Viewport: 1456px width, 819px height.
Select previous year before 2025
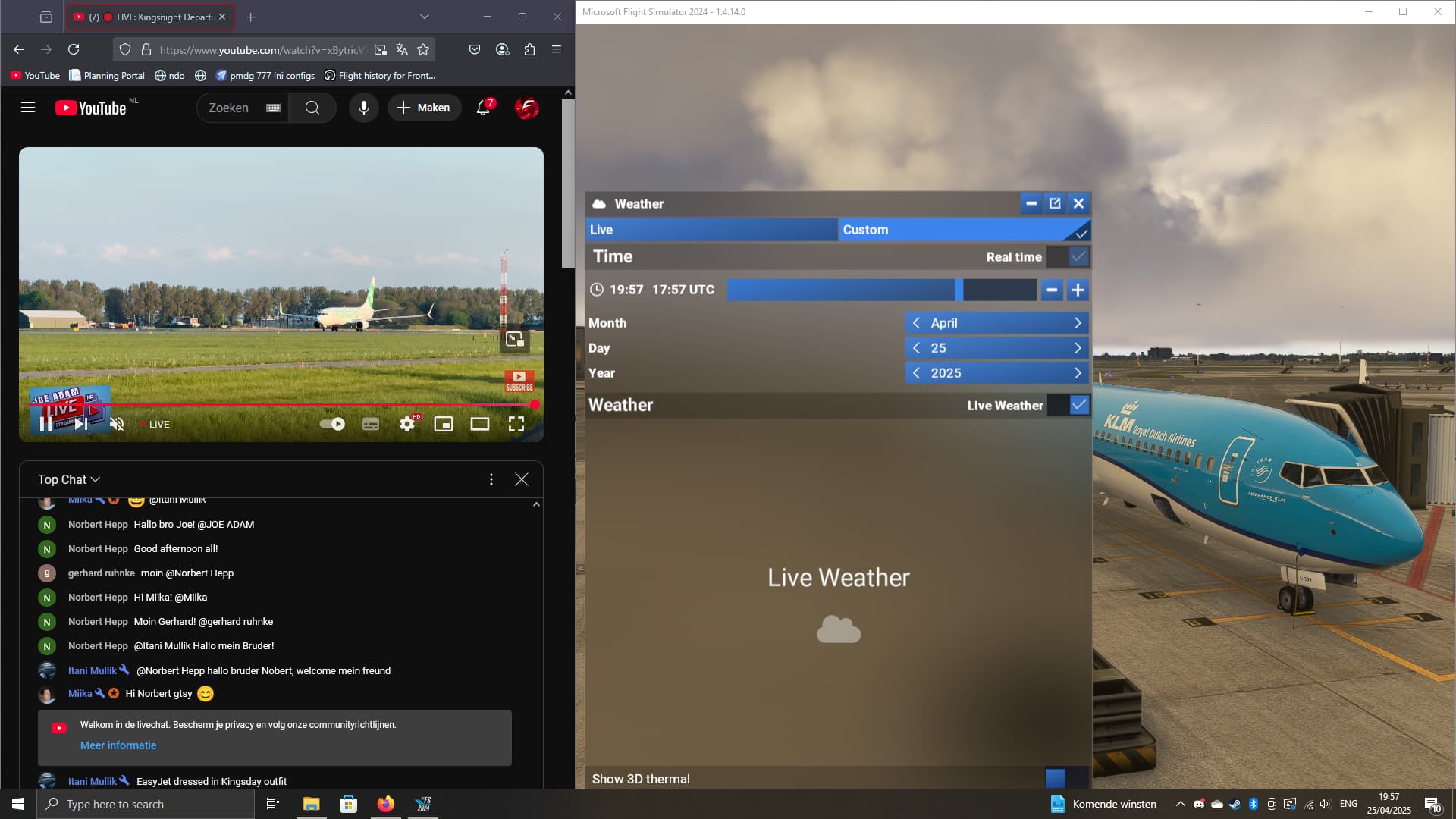point(916,373)
